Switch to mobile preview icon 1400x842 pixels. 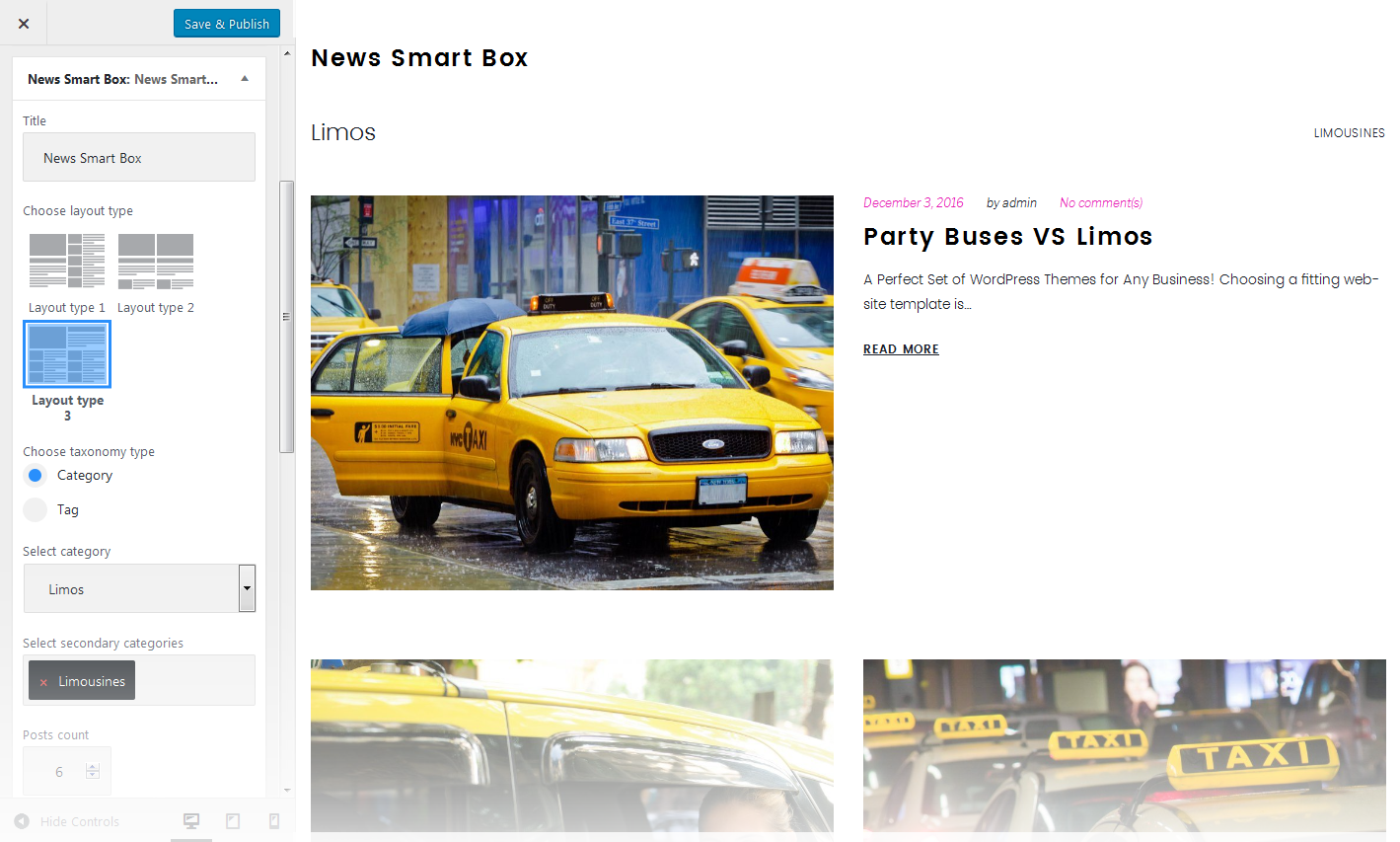click(x=274, y=821)
